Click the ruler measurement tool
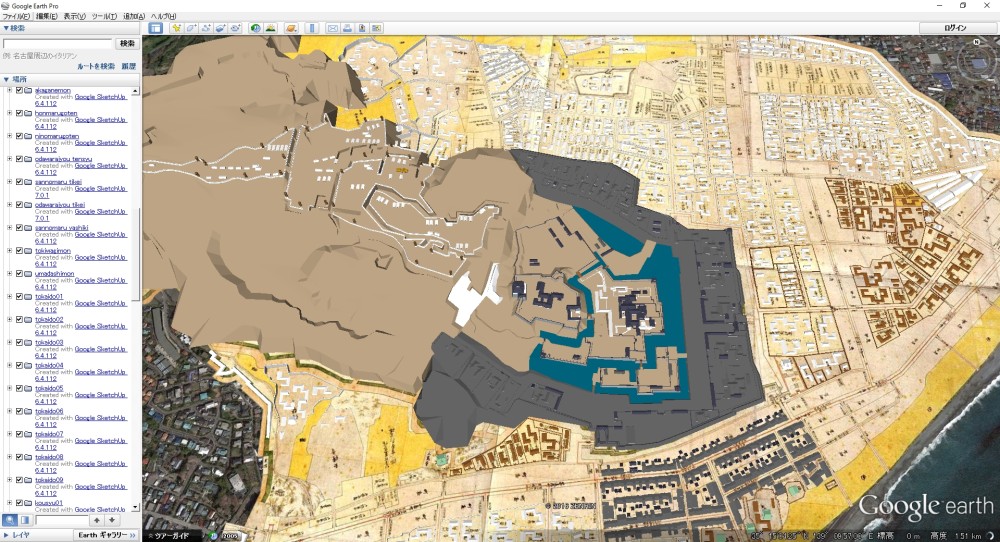Viewport: 1000px width, 542px height. click(x=312, y=28)
